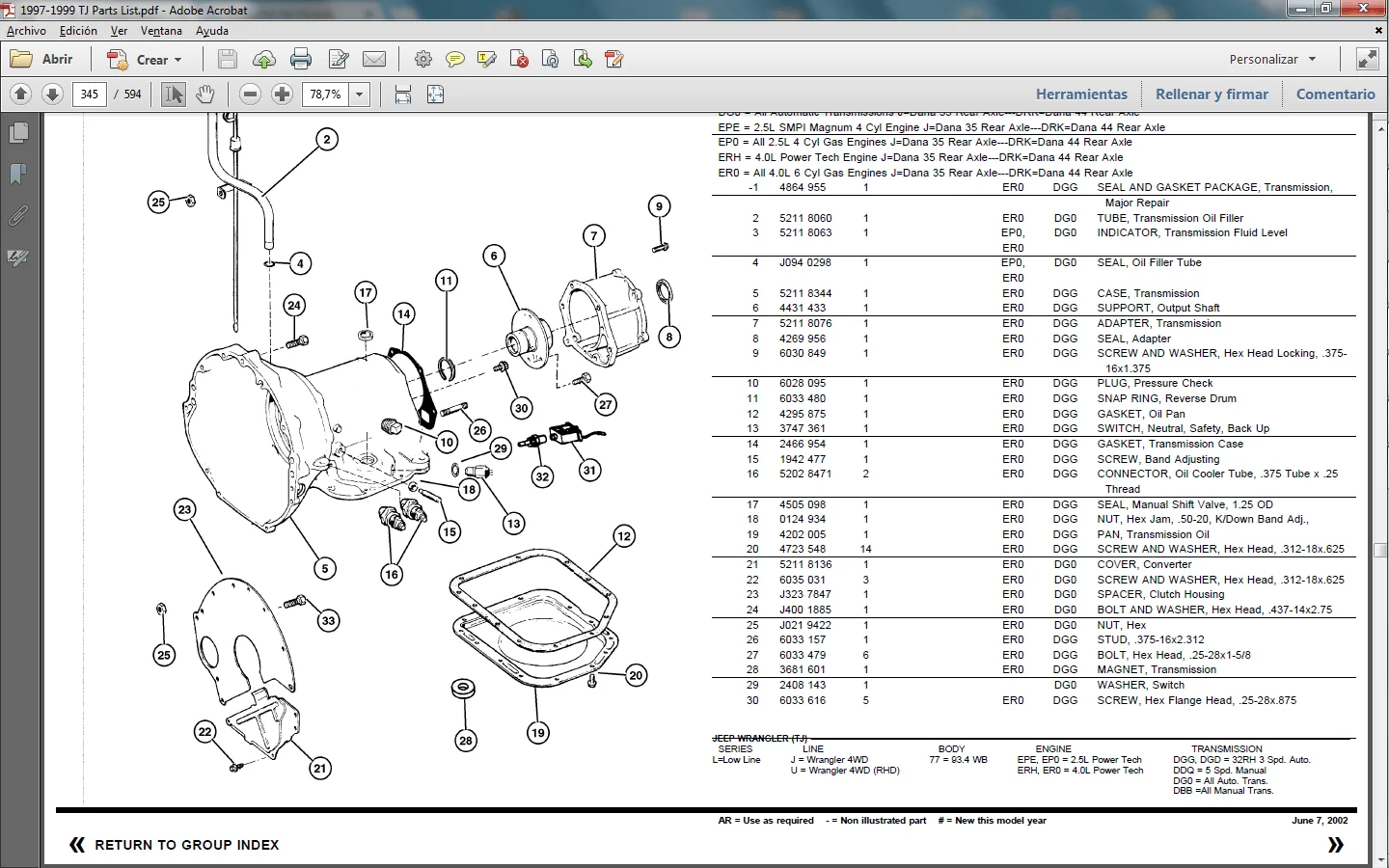Send file by email with envelope icon
Image resolution: width=1389 pixels, height=868 pixels.
[374, 60]
